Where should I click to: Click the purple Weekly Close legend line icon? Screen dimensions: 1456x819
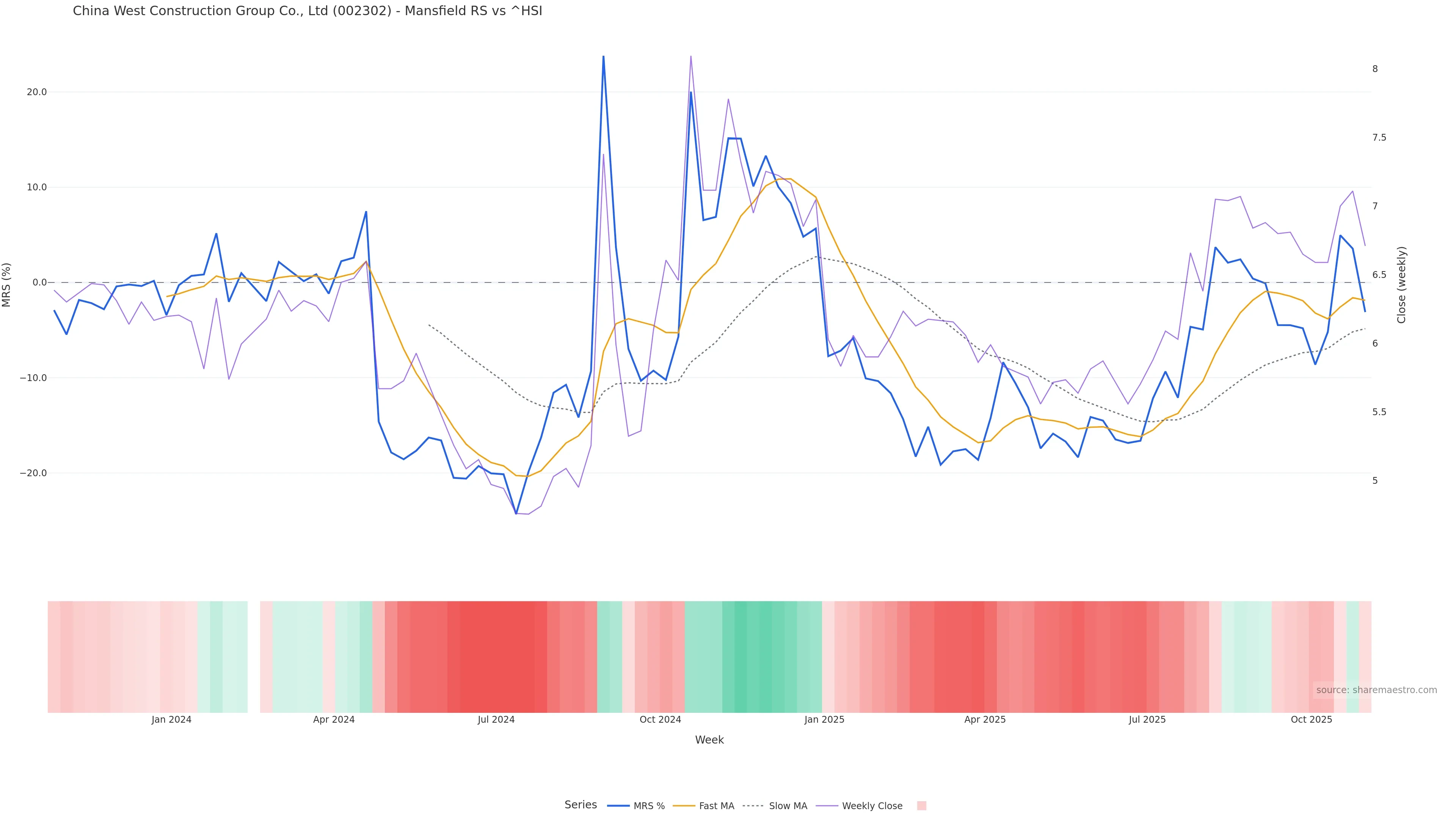pyautogui.click(x=827, y=806)
